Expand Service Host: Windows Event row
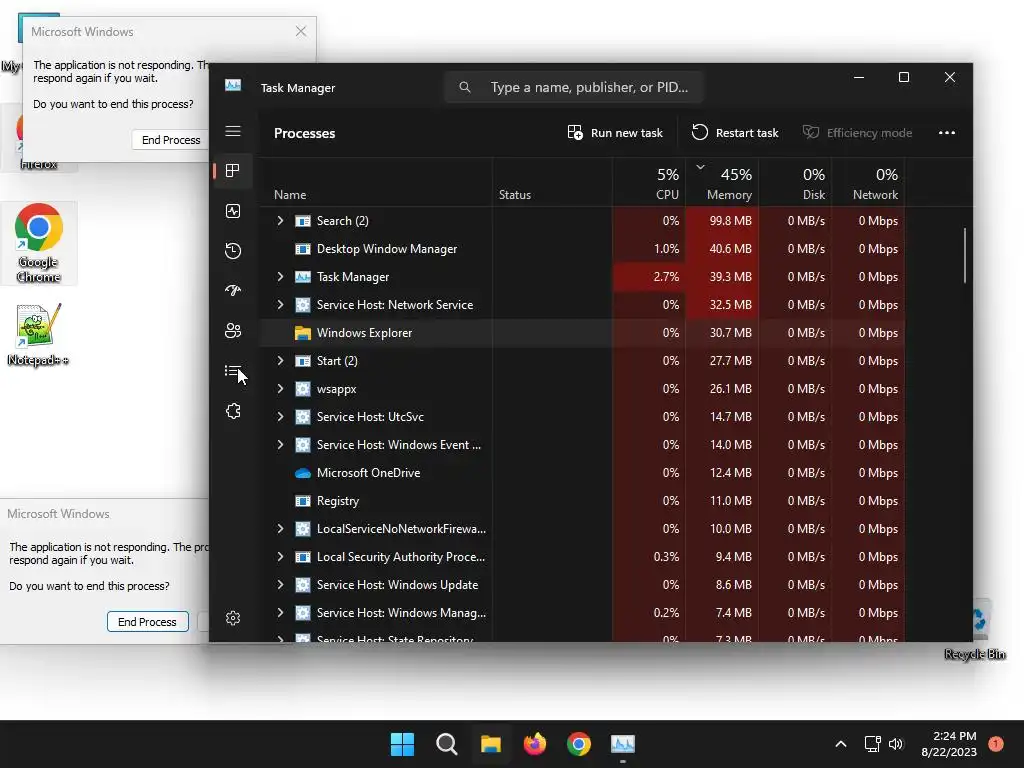Image resolution: width=1024 pixels, height=768 pixels. coord(280,445)
